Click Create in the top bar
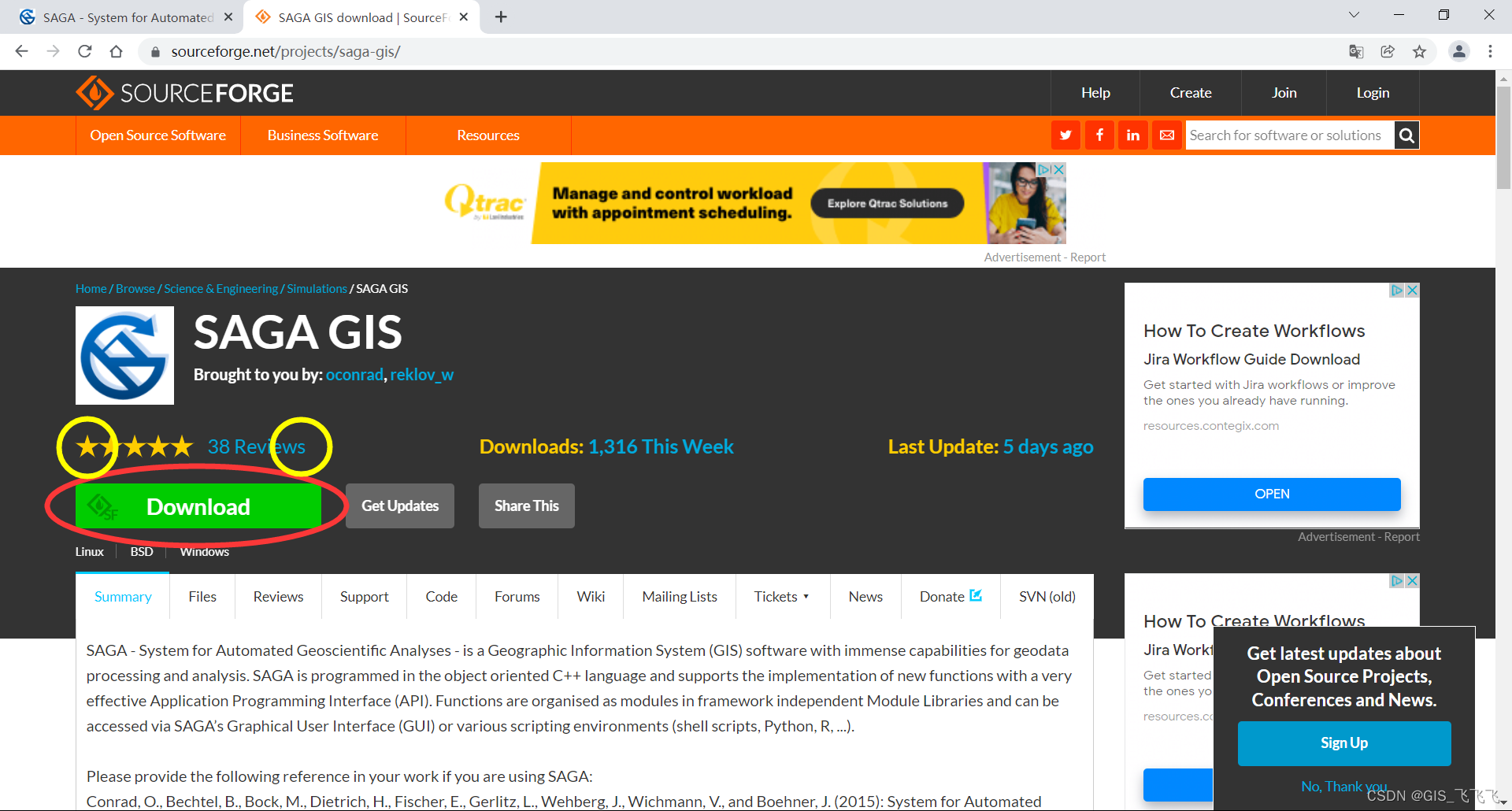Viewport: 1512px width, 811px height. pyautogui.click(x=1191, y=93)
